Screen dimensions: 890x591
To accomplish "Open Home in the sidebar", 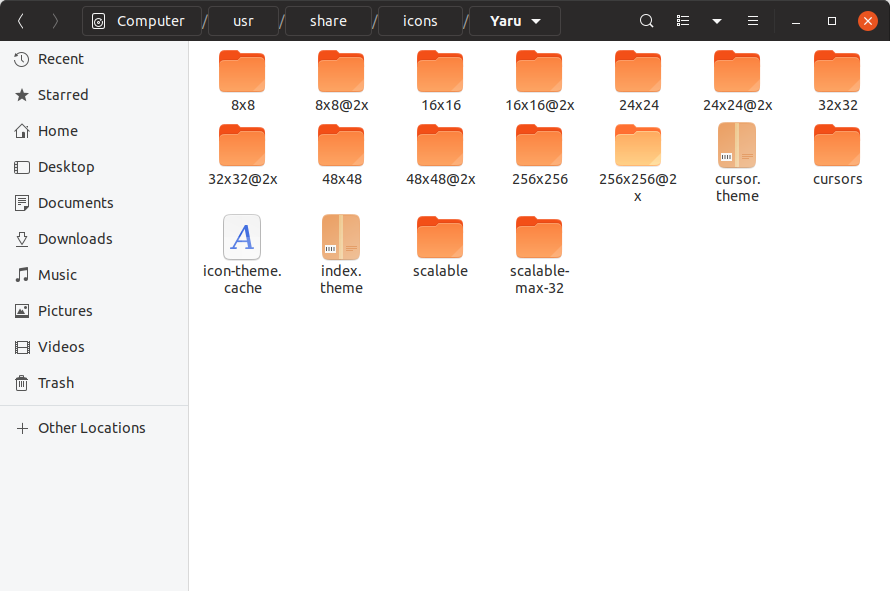I will coord(94,131).
